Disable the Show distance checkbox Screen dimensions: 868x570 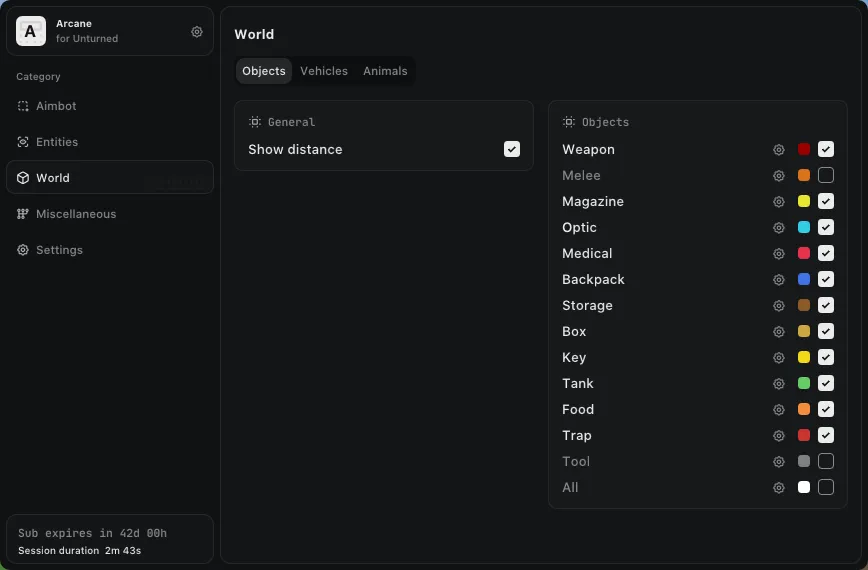click(512, 149)
